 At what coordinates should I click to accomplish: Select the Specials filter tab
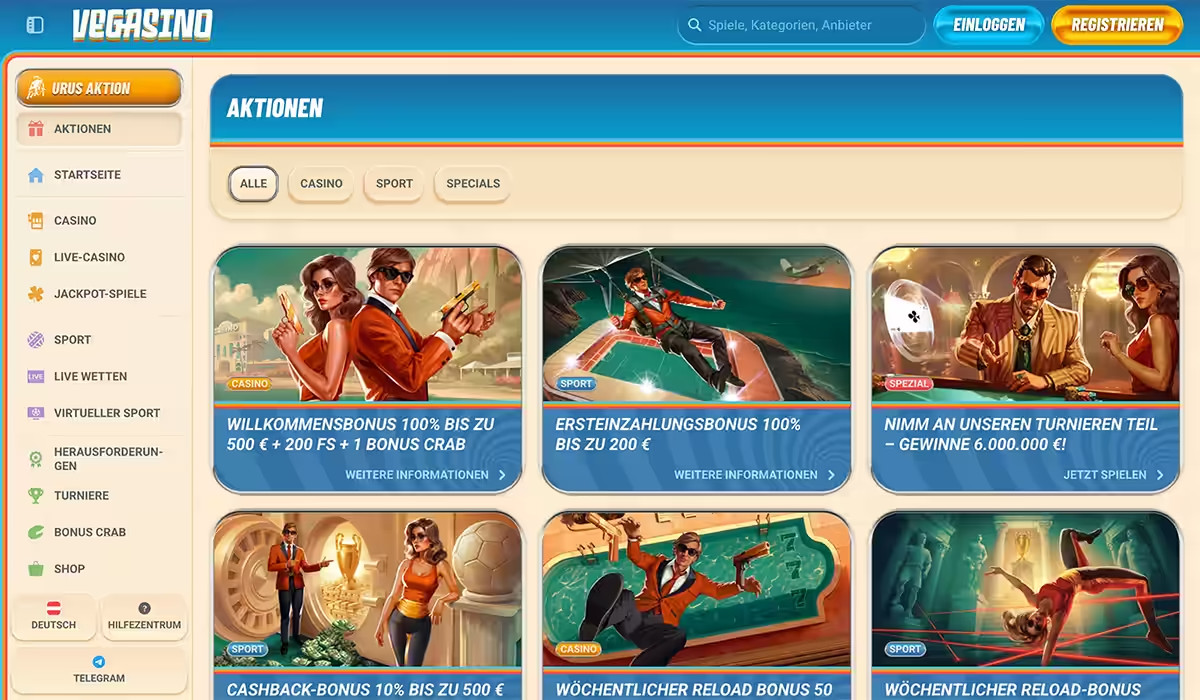473,184
